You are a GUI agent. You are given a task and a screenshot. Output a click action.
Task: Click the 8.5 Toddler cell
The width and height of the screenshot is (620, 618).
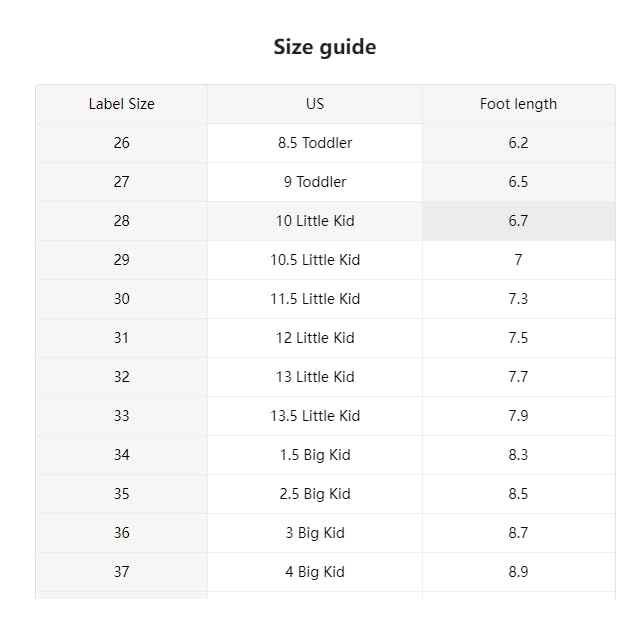click(x=315, y=143)
